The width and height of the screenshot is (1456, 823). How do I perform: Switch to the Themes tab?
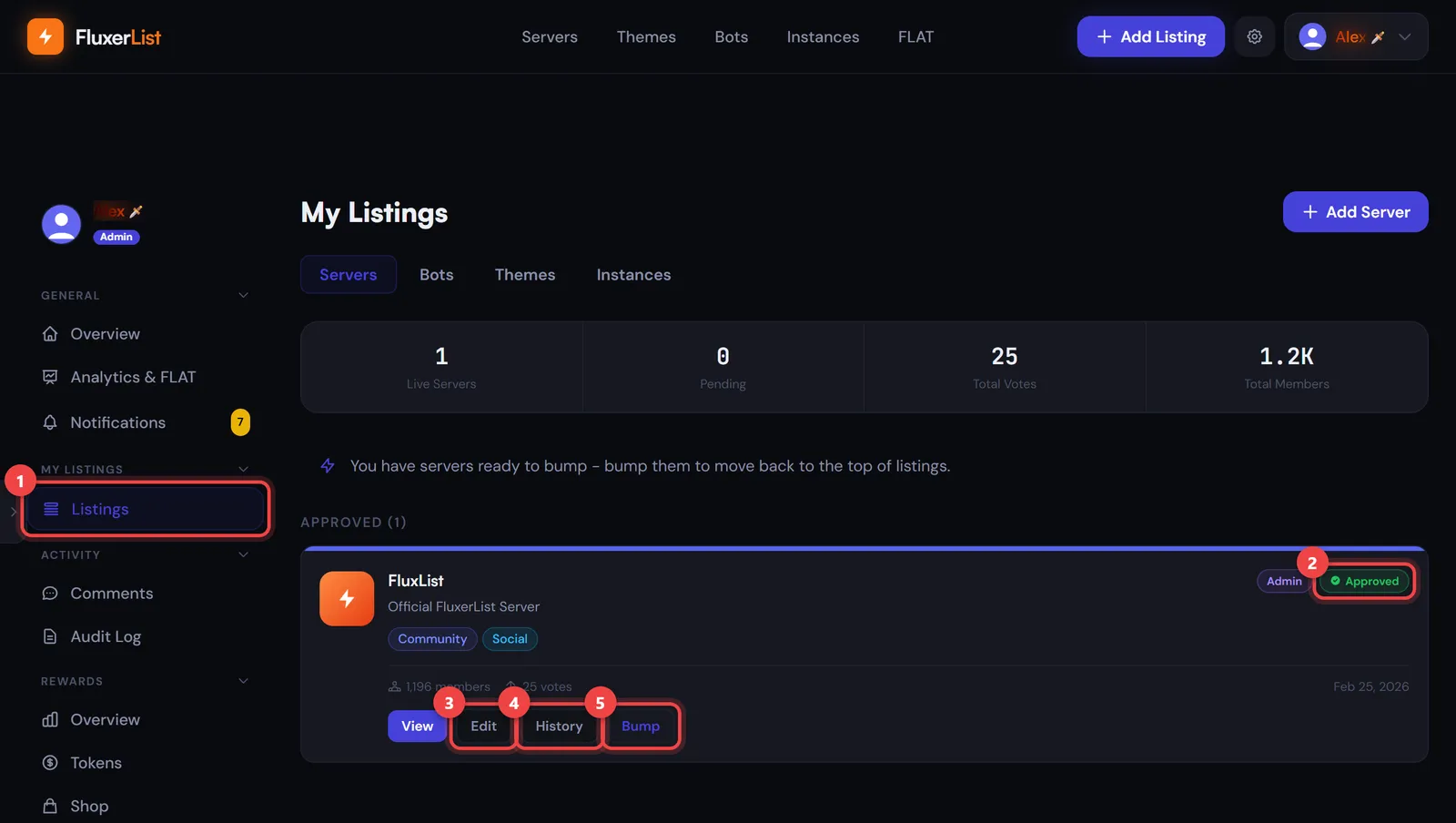coord(525,274)
